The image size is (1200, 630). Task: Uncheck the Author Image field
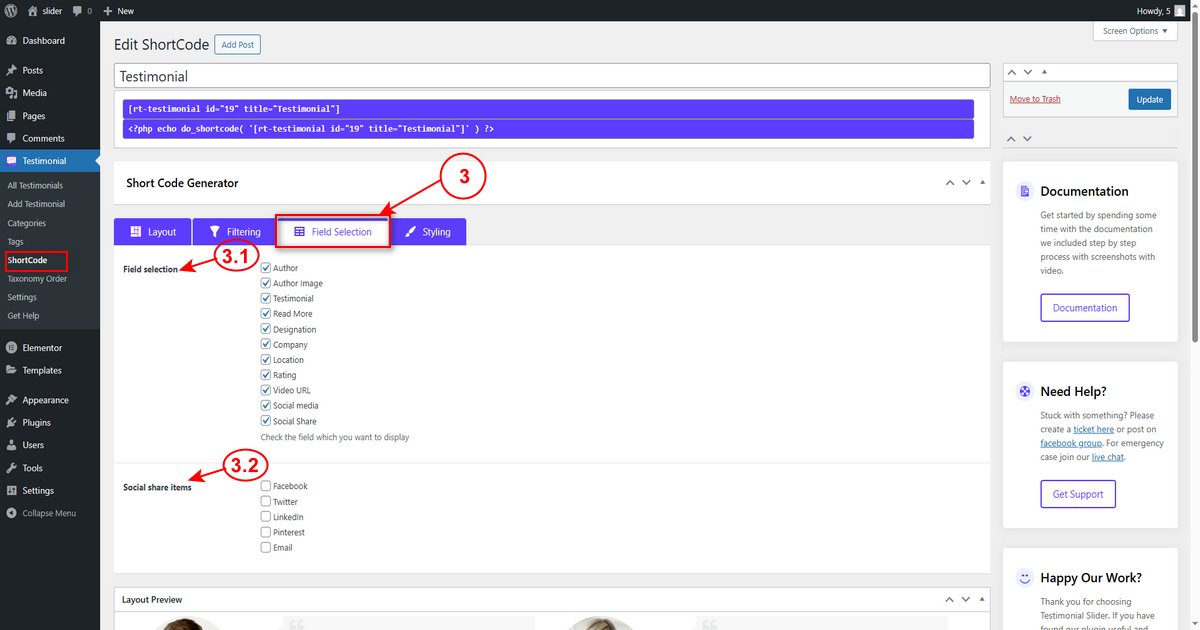[x=266, y=283]
